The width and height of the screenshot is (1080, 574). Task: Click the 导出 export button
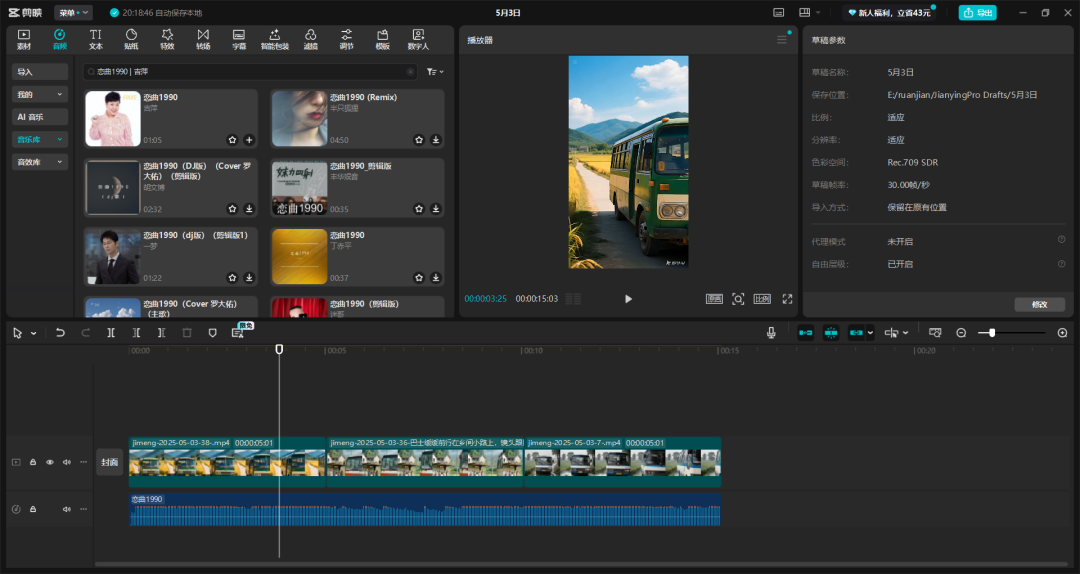click(977, 13)
